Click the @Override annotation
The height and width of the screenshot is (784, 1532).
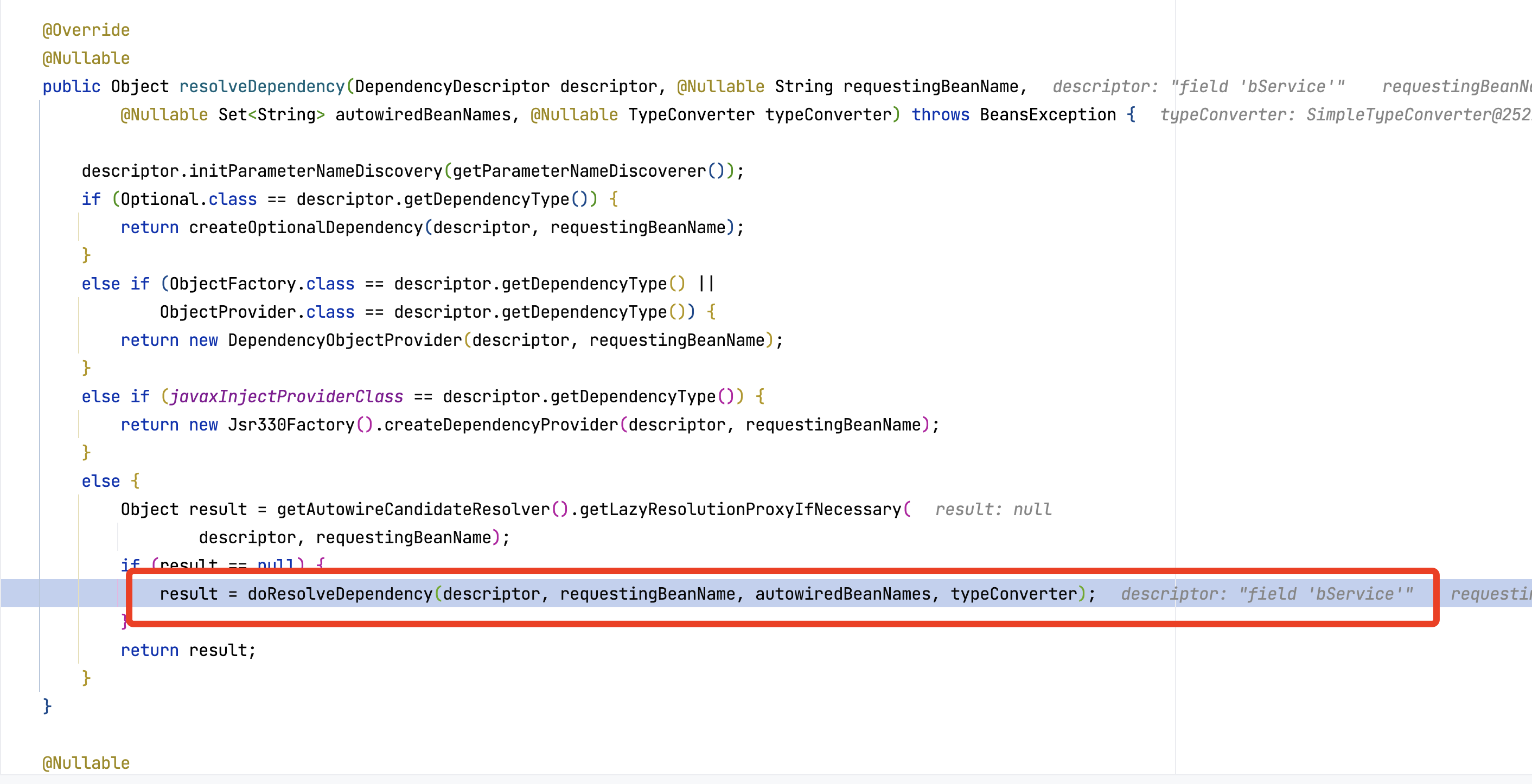coord(86,30)
